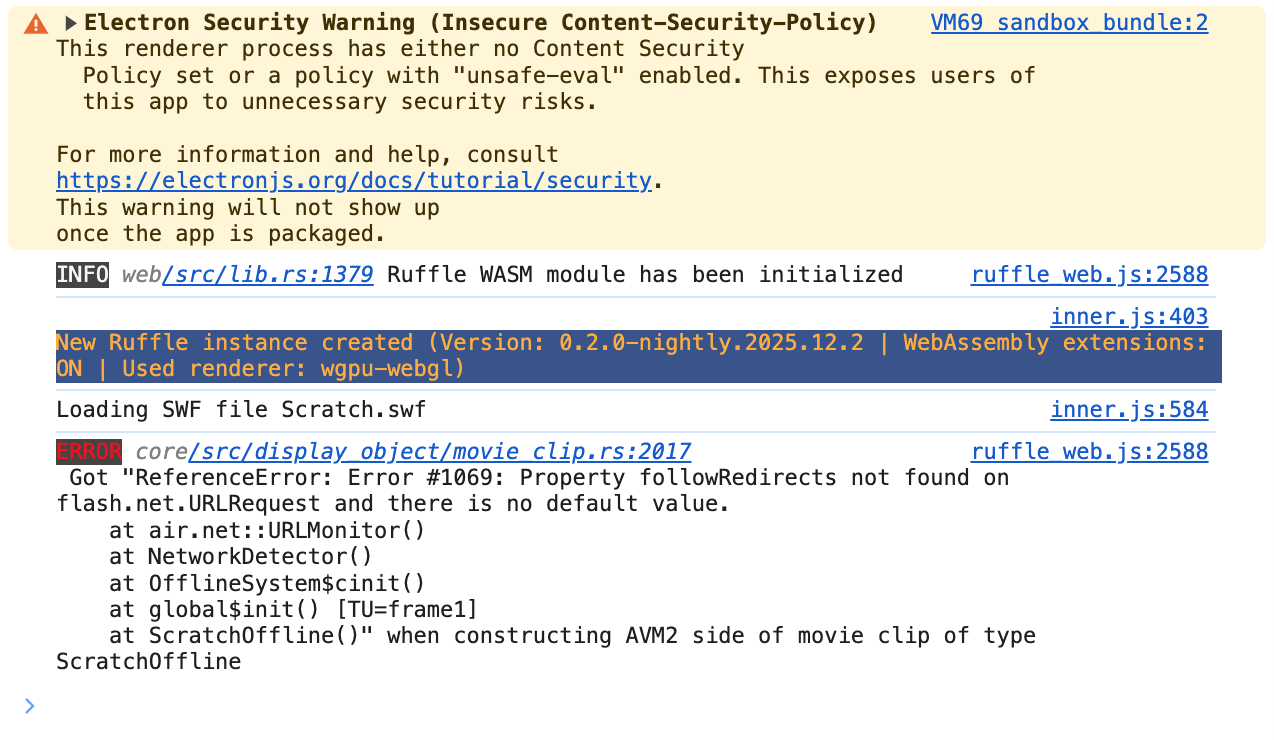
Task: Expand the Electron Security Warning disclosure triangle
Action: coord(71,23)
